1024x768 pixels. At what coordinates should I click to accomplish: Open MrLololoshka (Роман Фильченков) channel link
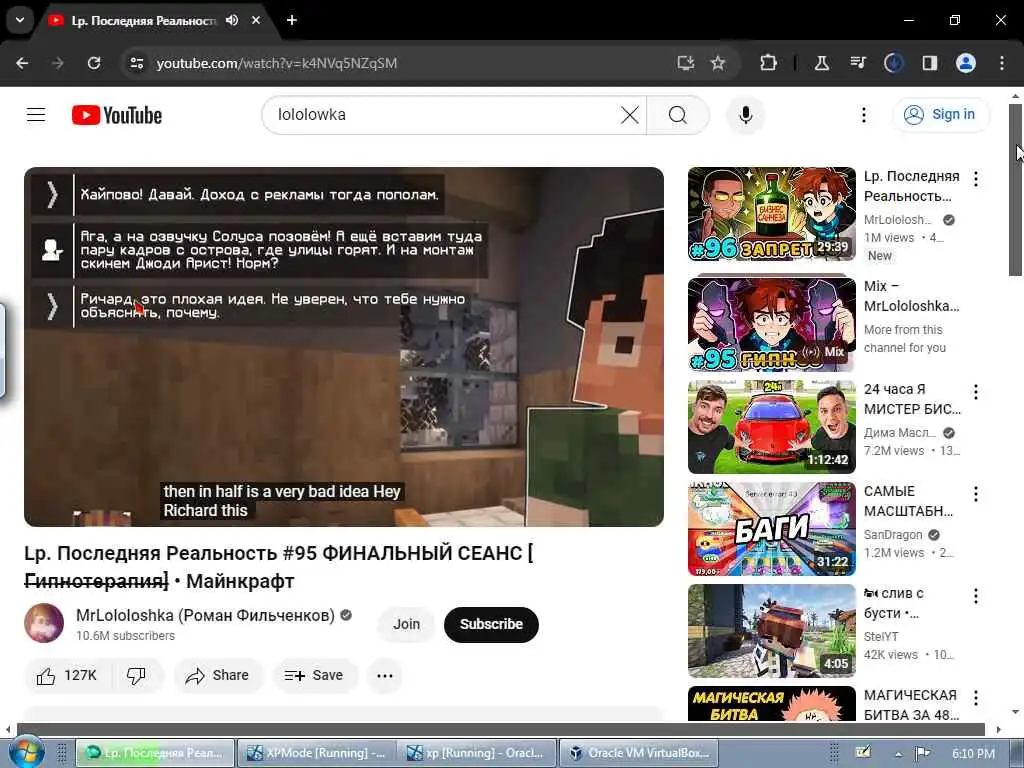click(205, 615)
